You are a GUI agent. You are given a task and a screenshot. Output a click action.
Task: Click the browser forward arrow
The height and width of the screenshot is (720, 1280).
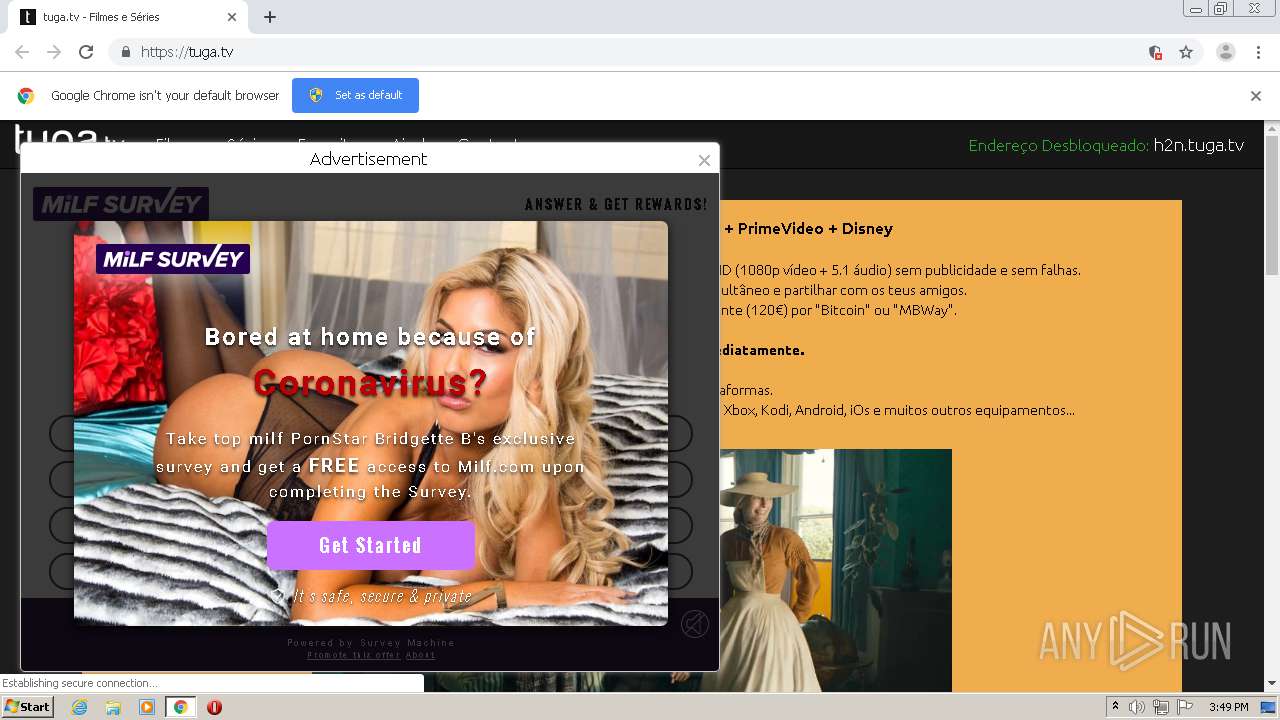pos(54,52)
